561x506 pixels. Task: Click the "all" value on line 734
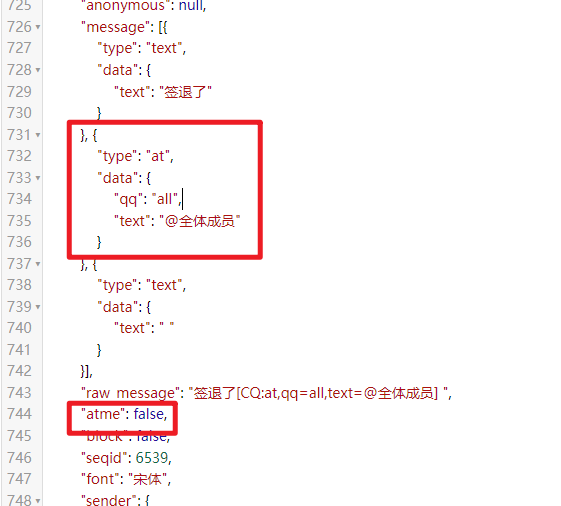(x=165, y=199)
